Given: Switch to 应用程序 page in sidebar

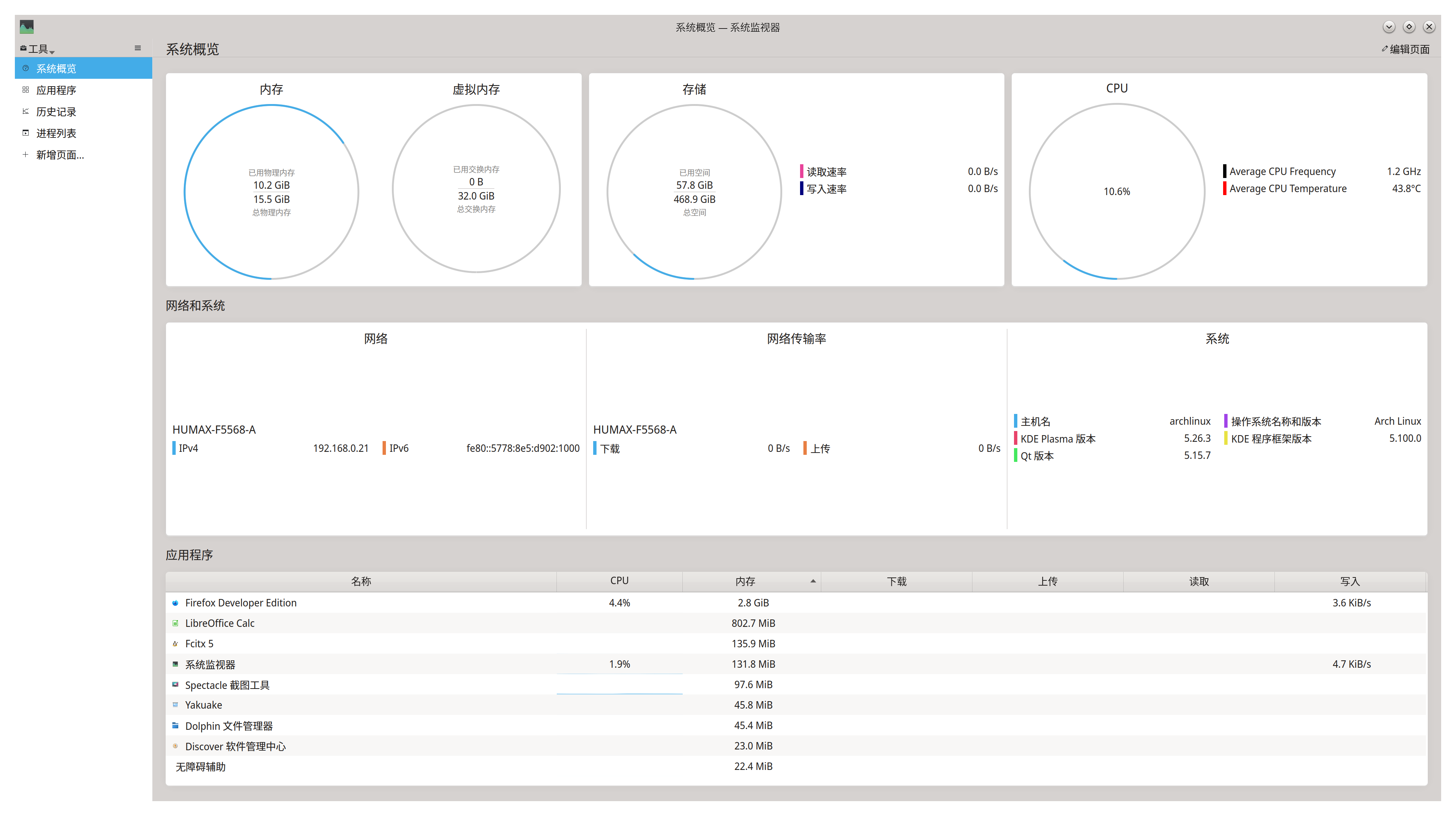Looking at the screenshot, I should tap(56, 90).
